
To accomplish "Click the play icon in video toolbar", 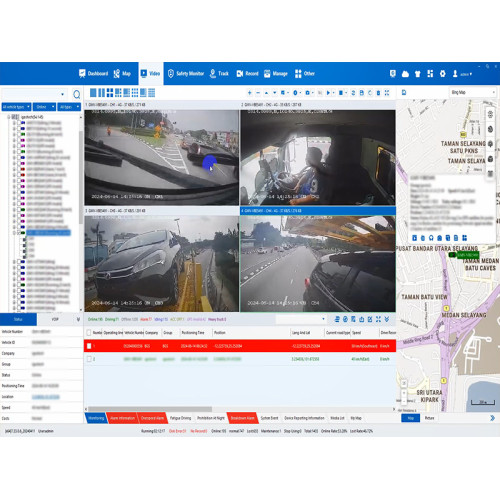I will pyautogui.click(x=328, y=93).
